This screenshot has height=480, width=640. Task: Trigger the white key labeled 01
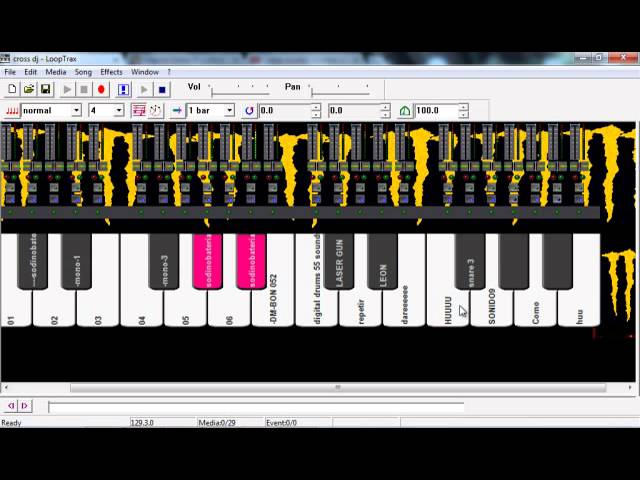point(11,310)
